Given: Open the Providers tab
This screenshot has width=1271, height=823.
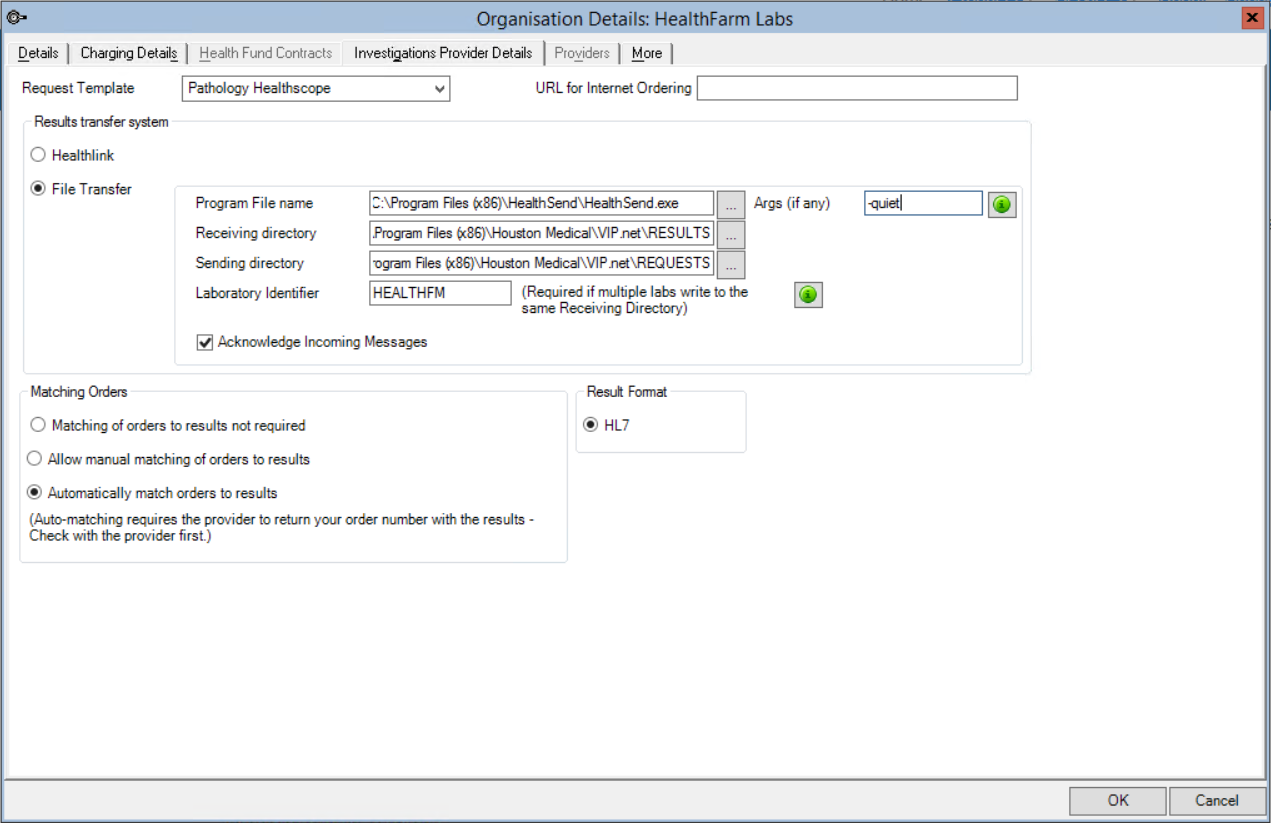Looking at the screenshot, I should coord(582,53).
